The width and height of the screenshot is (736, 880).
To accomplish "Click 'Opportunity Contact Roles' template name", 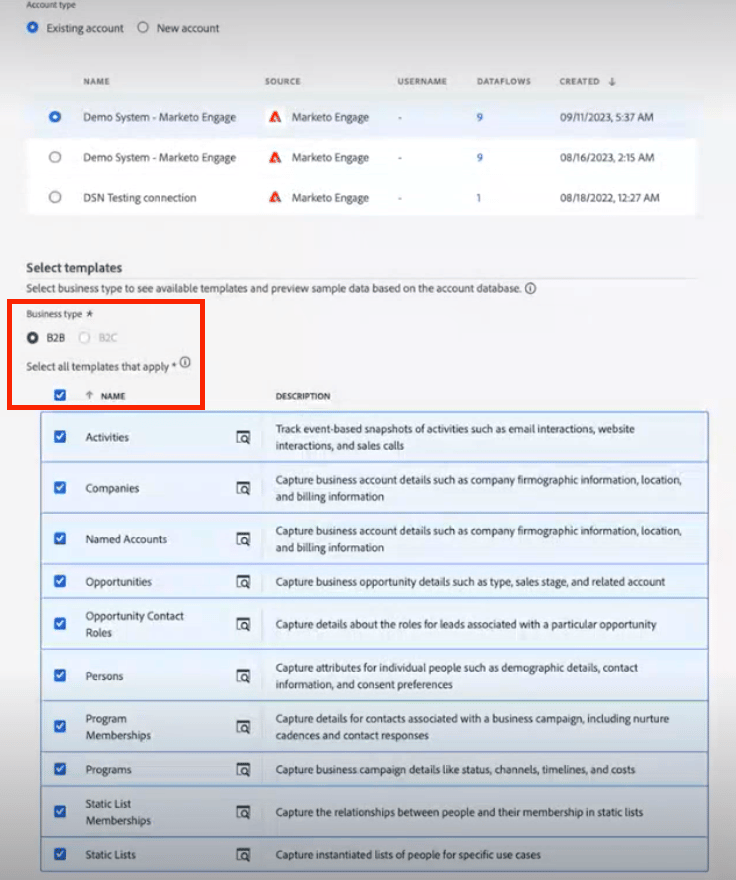I will coord(134,624).
